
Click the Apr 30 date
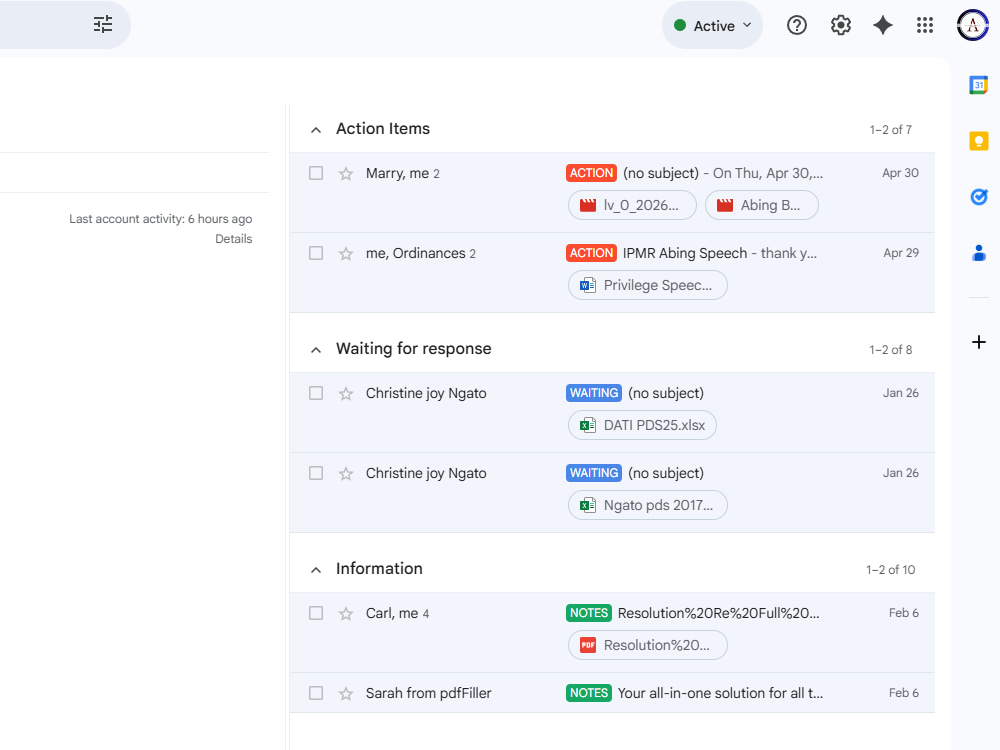coord(900,173)
